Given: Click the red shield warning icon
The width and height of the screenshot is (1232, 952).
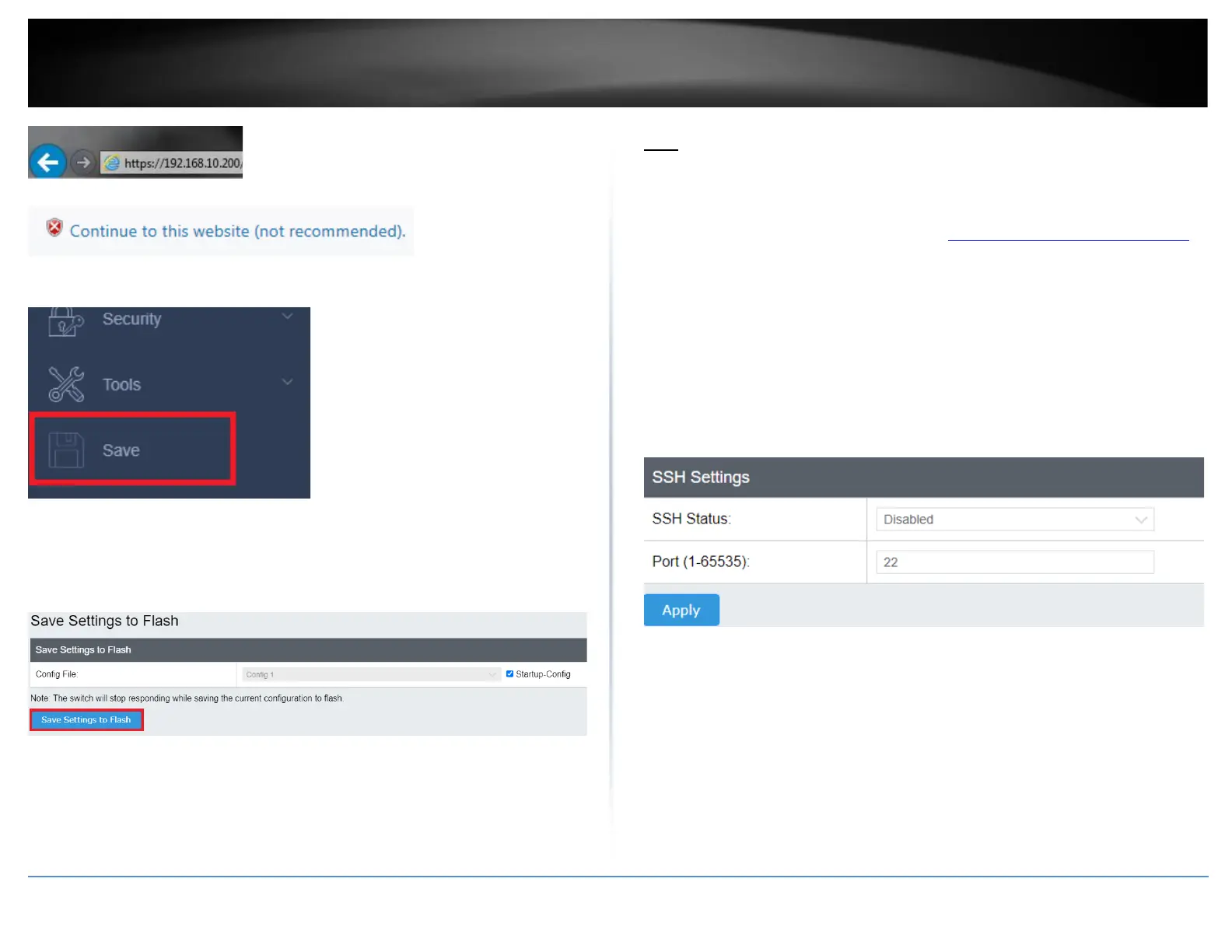Looking at the screenshot, I should (54, 227).
